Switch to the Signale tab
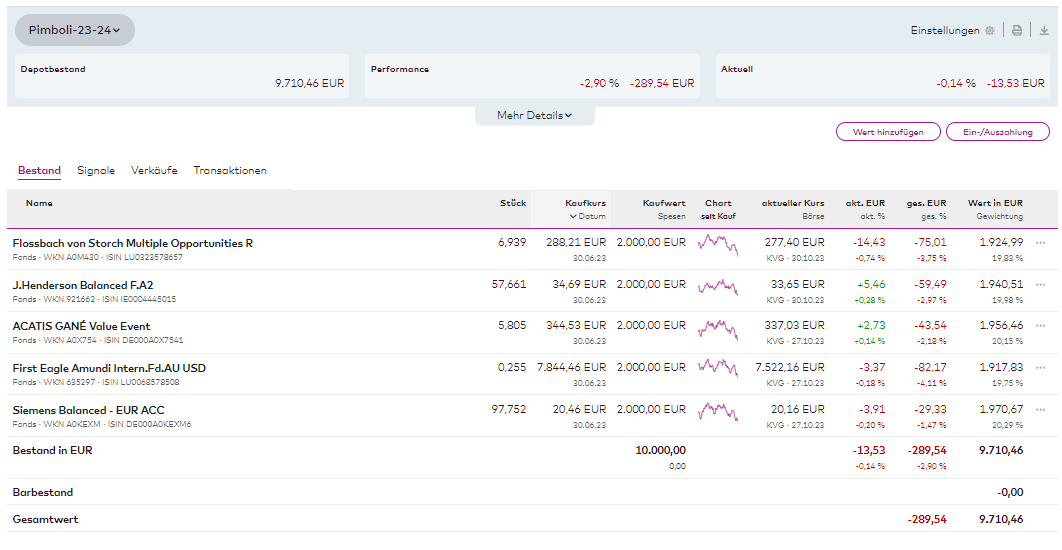1062x550 pixels. click(96, 171)
